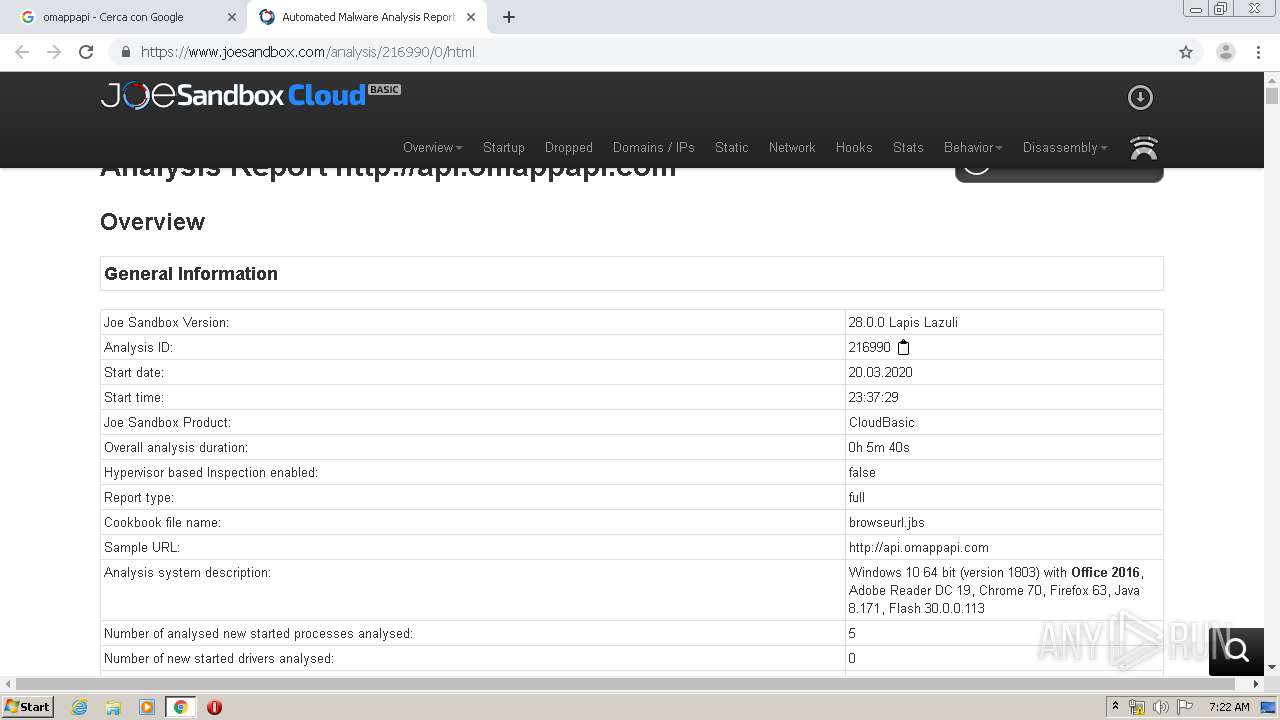
Task: Close the omappapi Google search tab
Action: click(x=232, y=17)
